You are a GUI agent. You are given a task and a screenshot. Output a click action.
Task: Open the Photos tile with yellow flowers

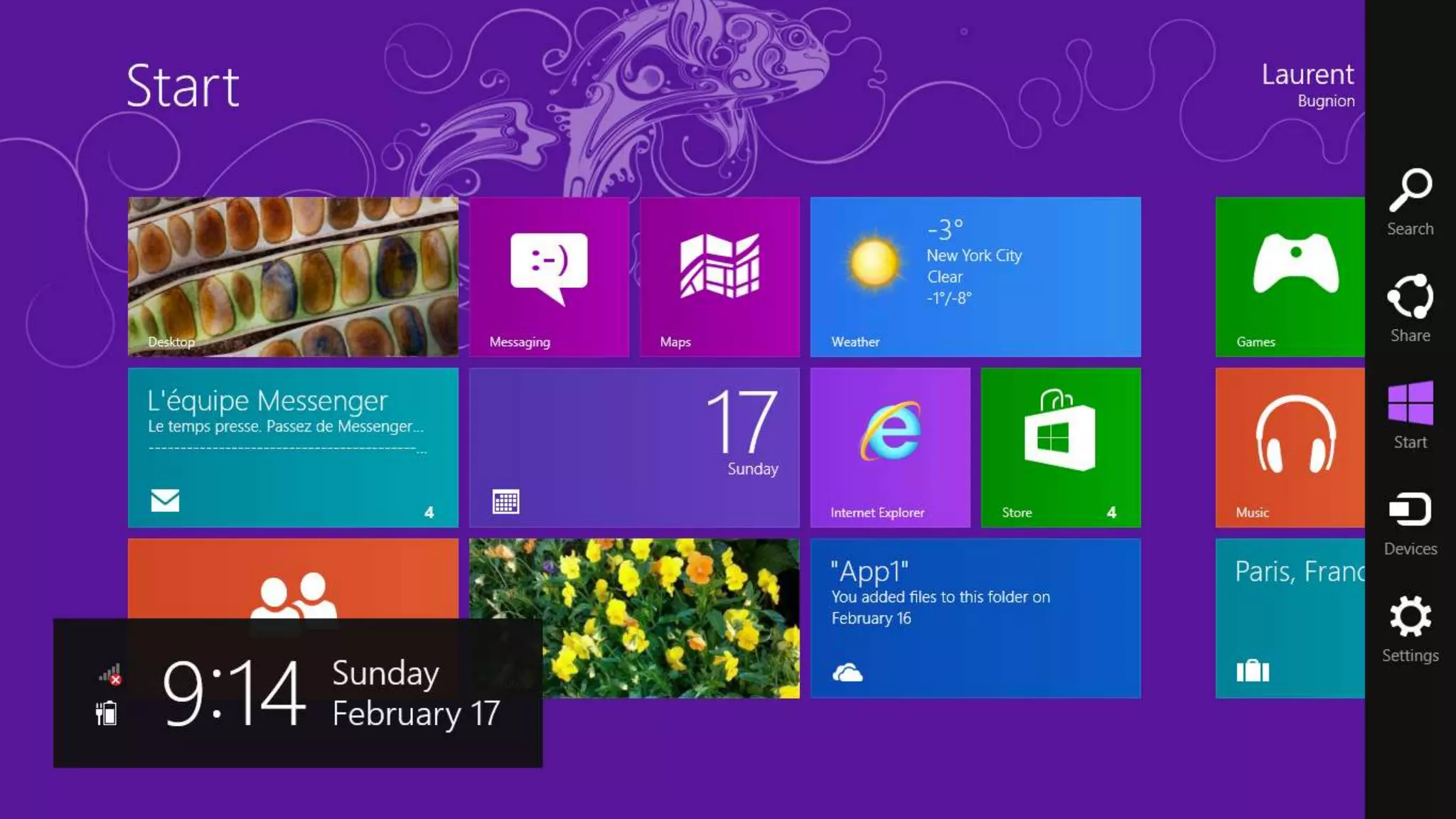coord(672,618)
